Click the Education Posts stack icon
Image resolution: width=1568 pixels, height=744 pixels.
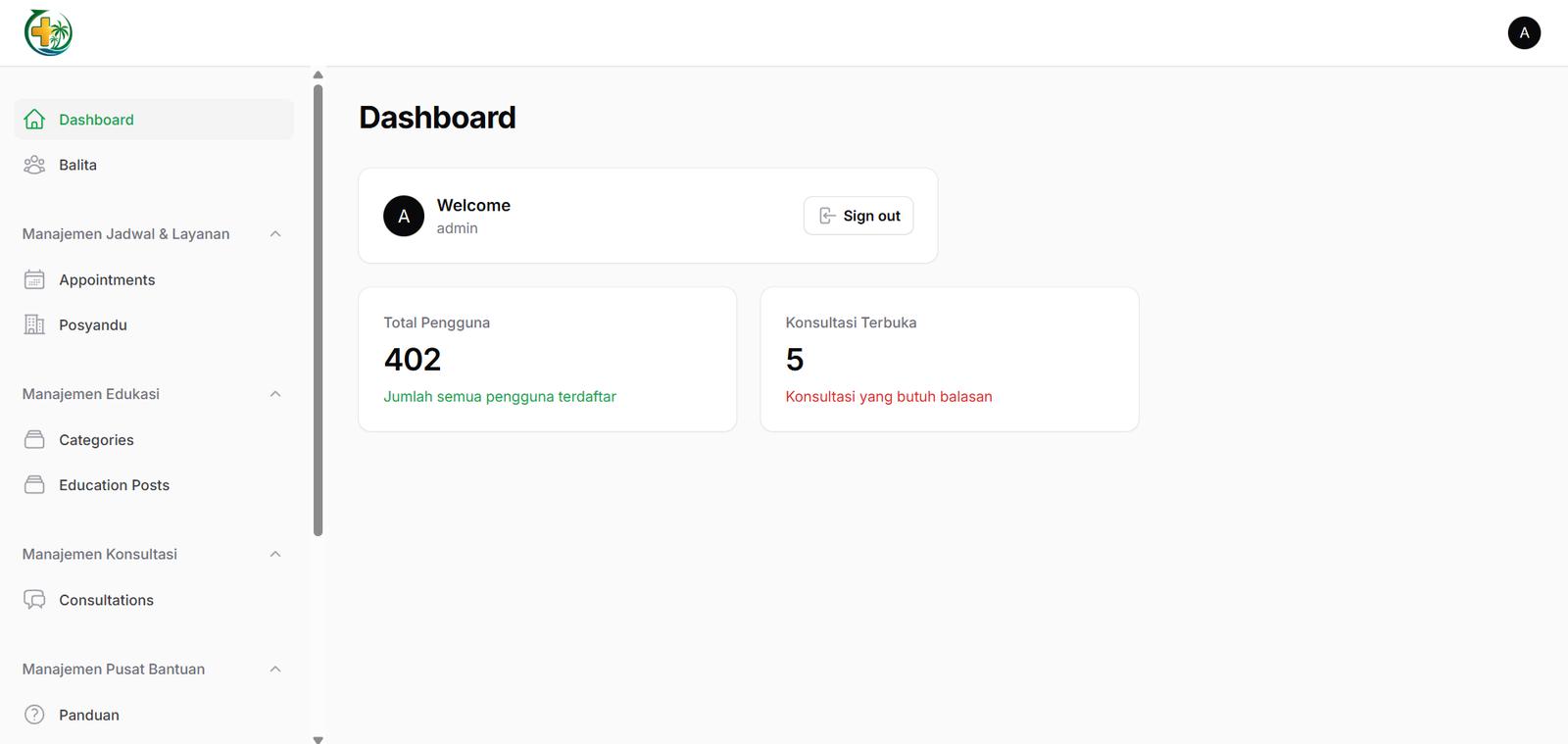[34, 484]
